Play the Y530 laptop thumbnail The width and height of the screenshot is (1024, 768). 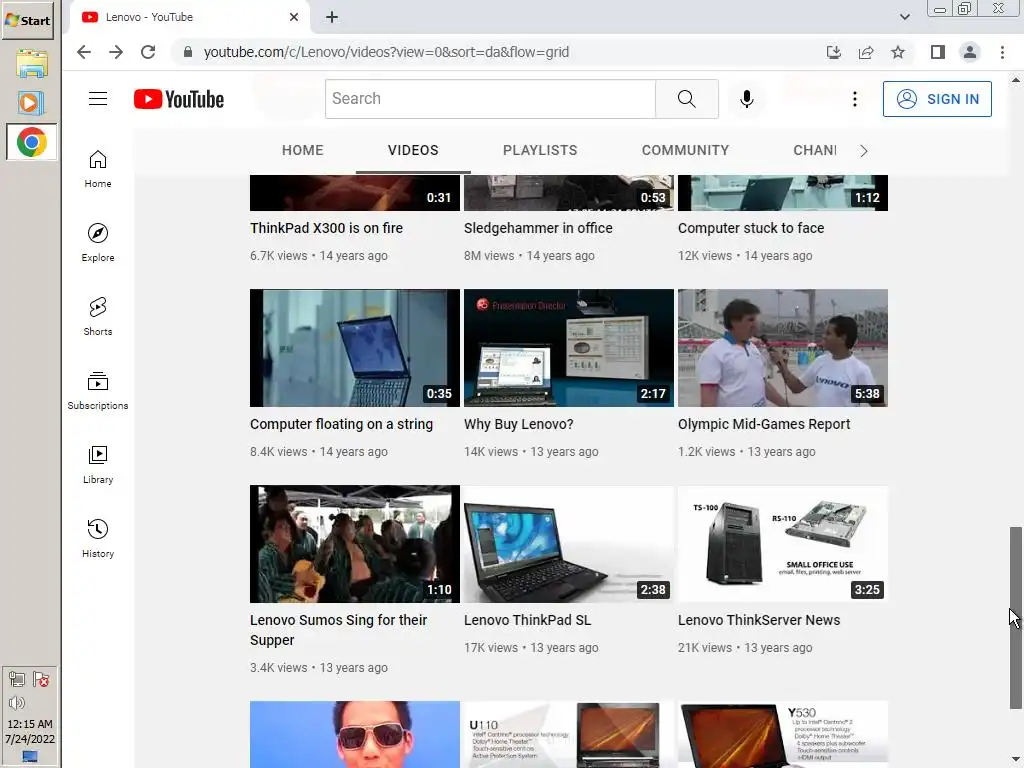pyautogui.click(x=783, y=735)
